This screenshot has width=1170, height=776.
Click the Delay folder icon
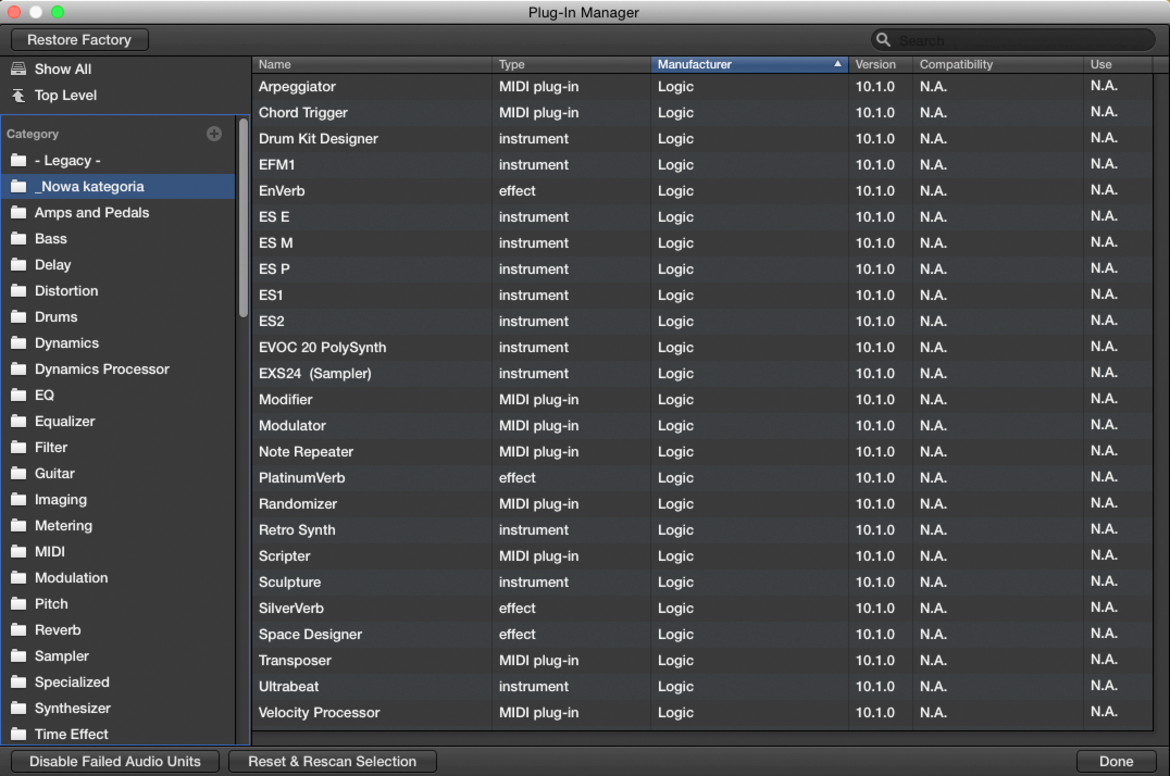coord(19,265)
